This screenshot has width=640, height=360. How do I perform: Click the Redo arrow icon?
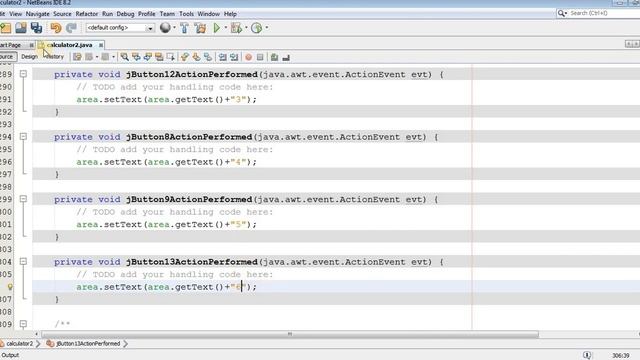[x=71, y=28]
